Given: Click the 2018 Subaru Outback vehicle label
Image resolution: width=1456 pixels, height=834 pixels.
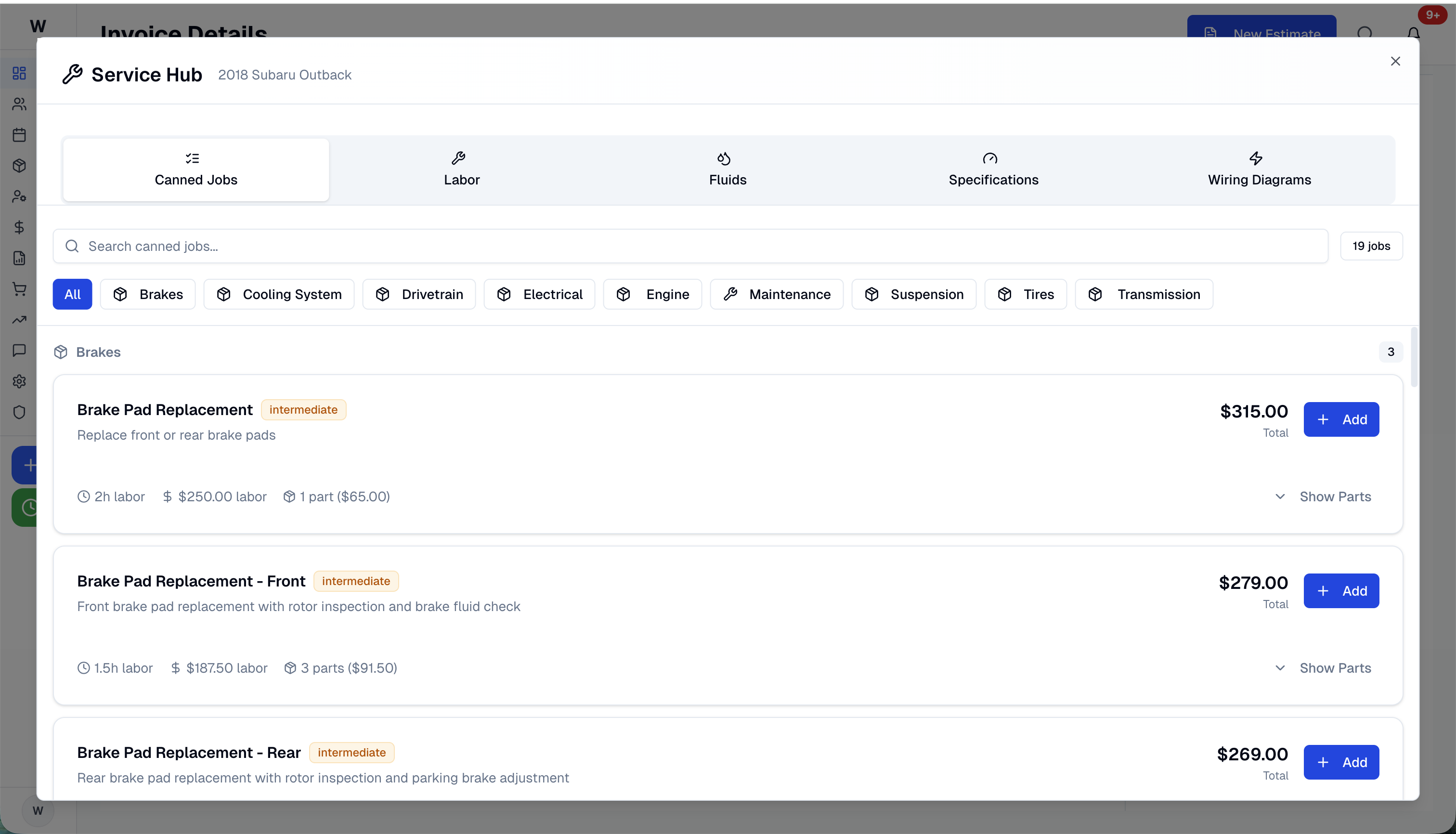Looking at the screenshot, I should [285, 75].
